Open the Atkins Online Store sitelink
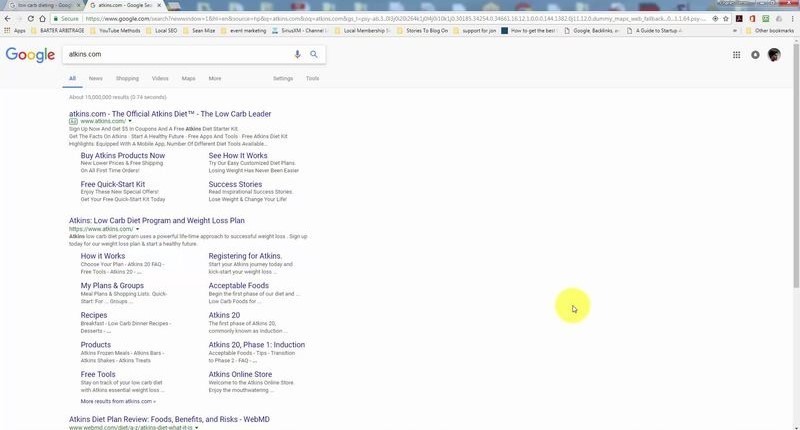This screenshot has width=800, height=430. point(240,374)
